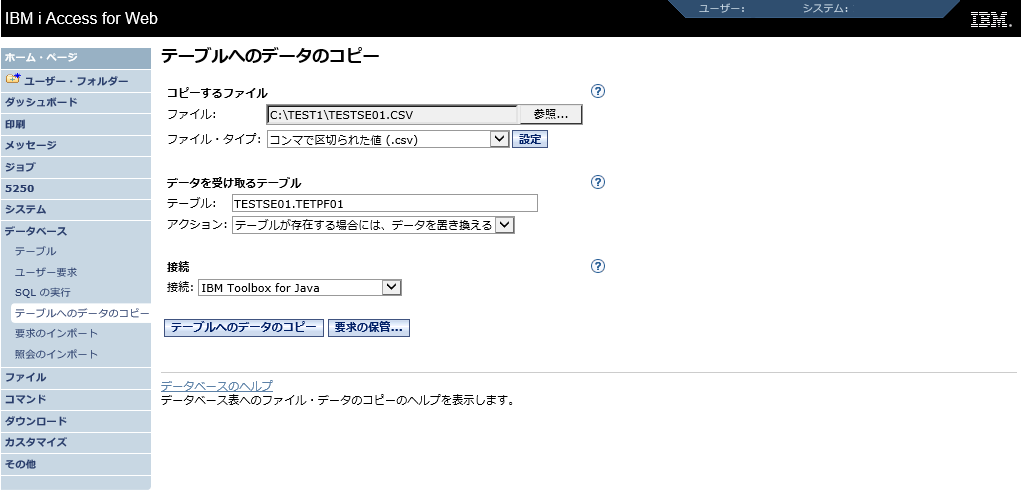Screen dimensions: 1021x490
Task: Select 要求のインポート in sidebar
Action: pyautogui.click(x=56, y=334)
